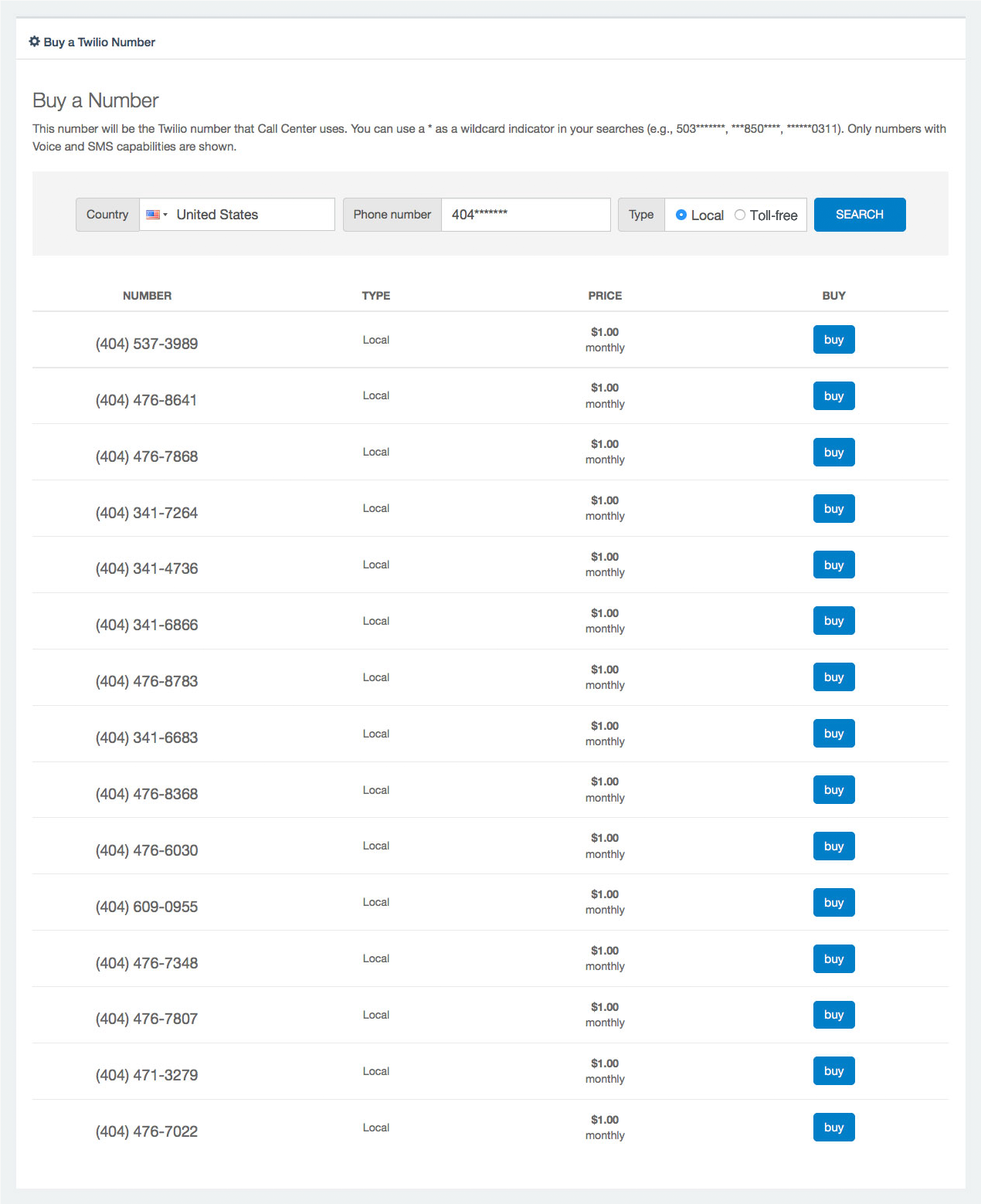Buy number (404) 341-7264
Viewport: 981px width, 1204px height.
pyautogui.click(x=833, y=508)
